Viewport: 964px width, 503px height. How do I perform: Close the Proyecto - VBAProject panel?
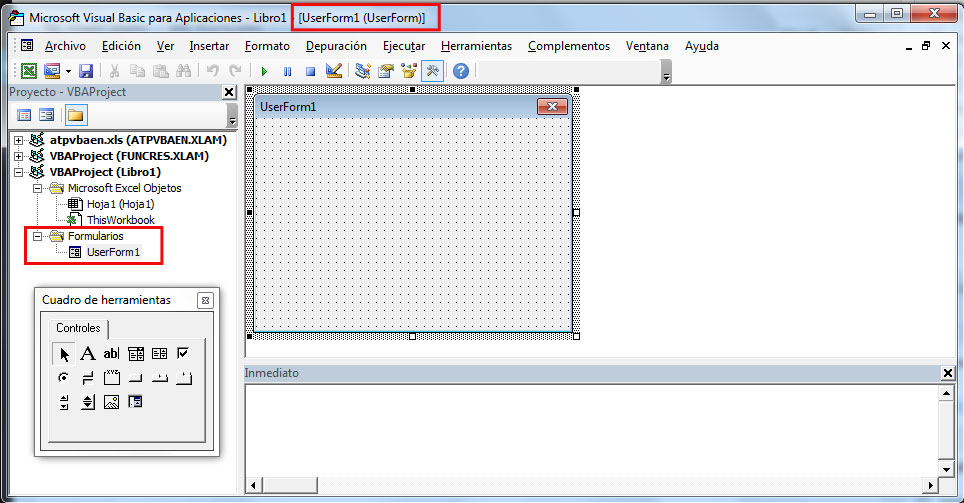pyautogui.click(x=229, y=92)
